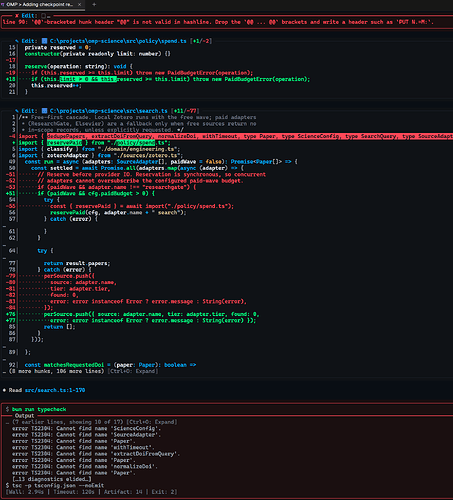Click the red X failed Edit icon
Screen dimensions: 453x500
click(17, 16)
